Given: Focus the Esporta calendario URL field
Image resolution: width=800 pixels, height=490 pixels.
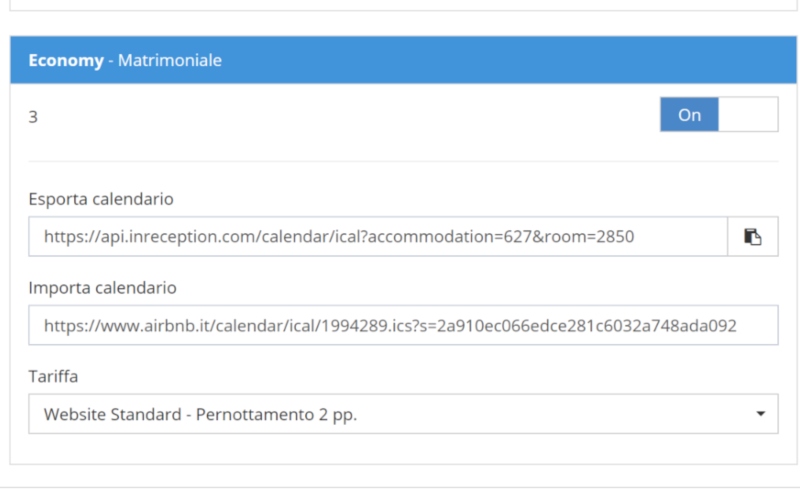Looking at the screenshot, I should click(x=378, y=236).
